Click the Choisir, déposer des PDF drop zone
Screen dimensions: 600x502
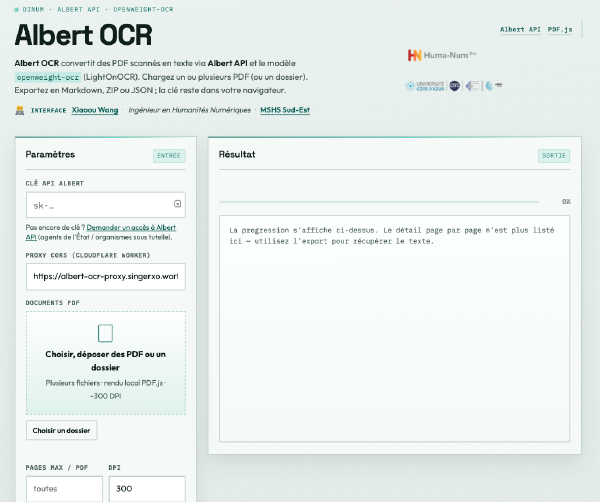(x=106, y=363)
